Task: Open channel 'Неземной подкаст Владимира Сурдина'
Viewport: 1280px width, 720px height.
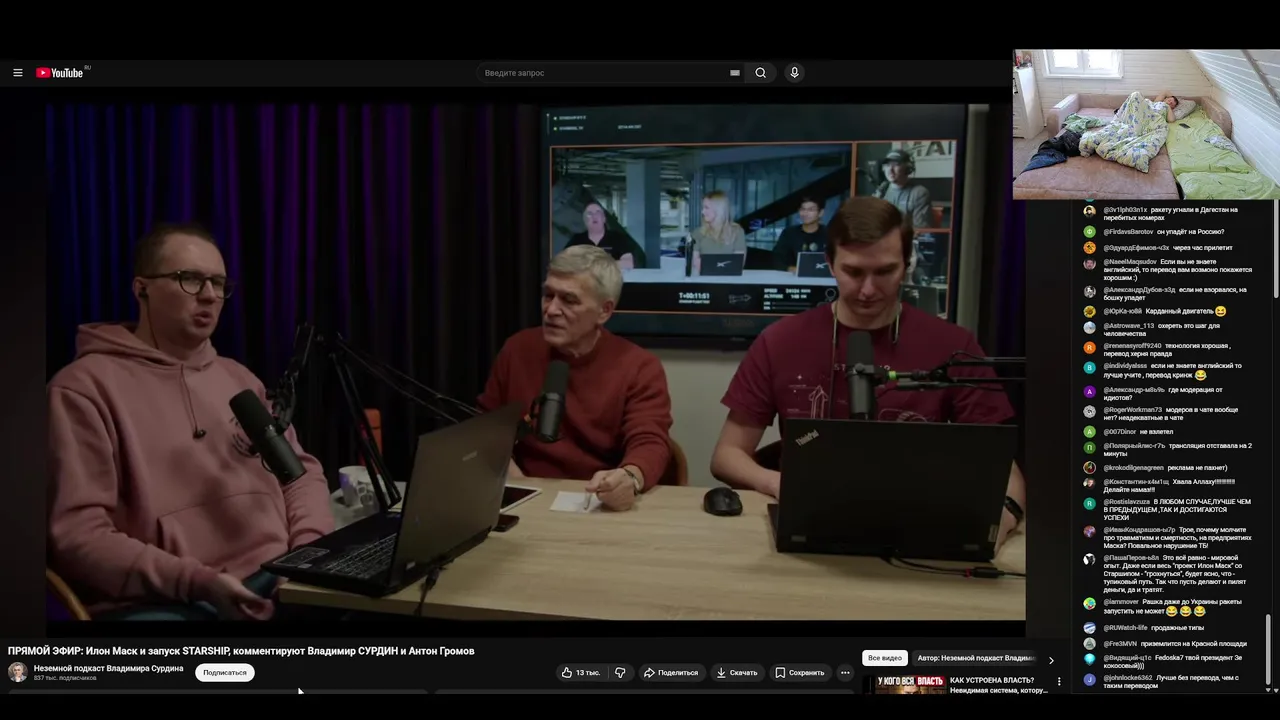Action: (108, 668)
